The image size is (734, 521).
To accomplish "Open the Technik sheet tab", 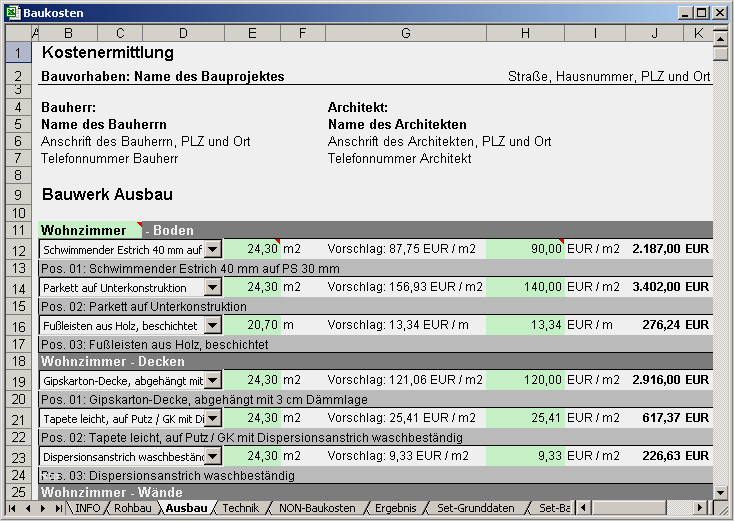I will (241, 508).
